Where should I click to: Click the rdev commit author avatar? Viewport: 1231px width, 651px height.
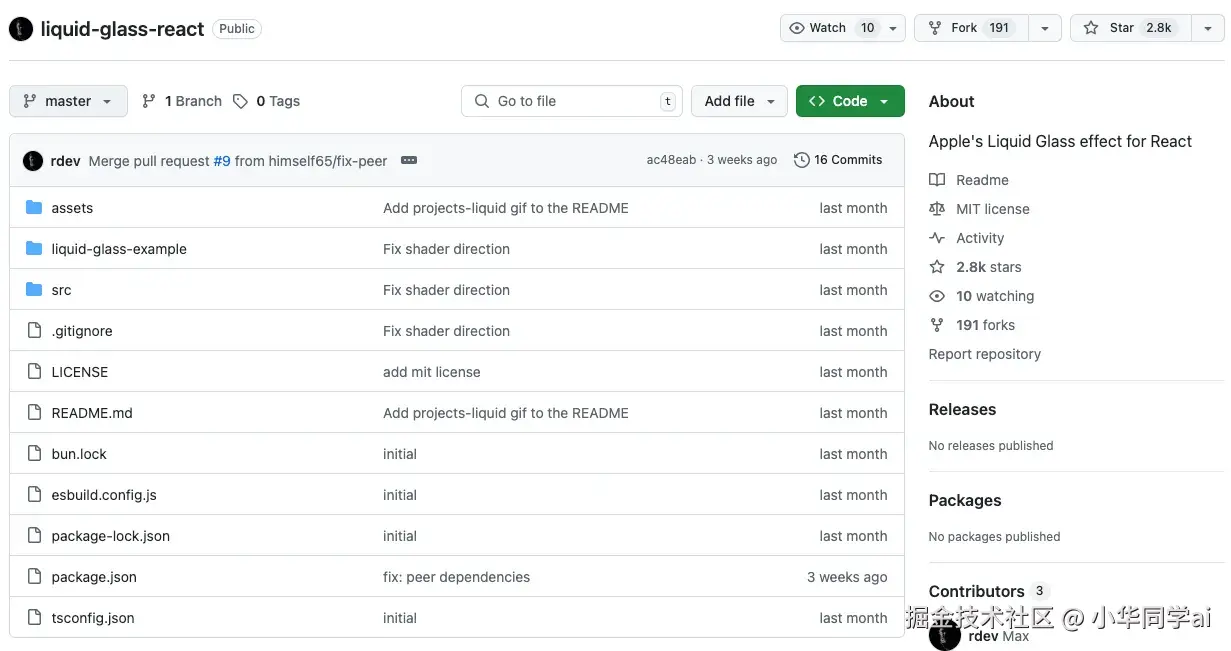coord(33,160)
